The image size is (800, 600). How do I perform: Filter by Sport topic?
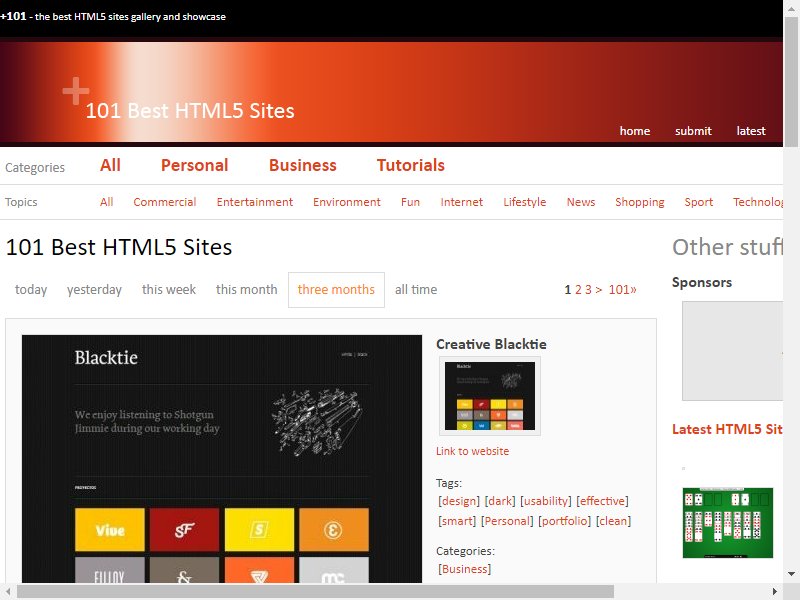coord(698,202)
